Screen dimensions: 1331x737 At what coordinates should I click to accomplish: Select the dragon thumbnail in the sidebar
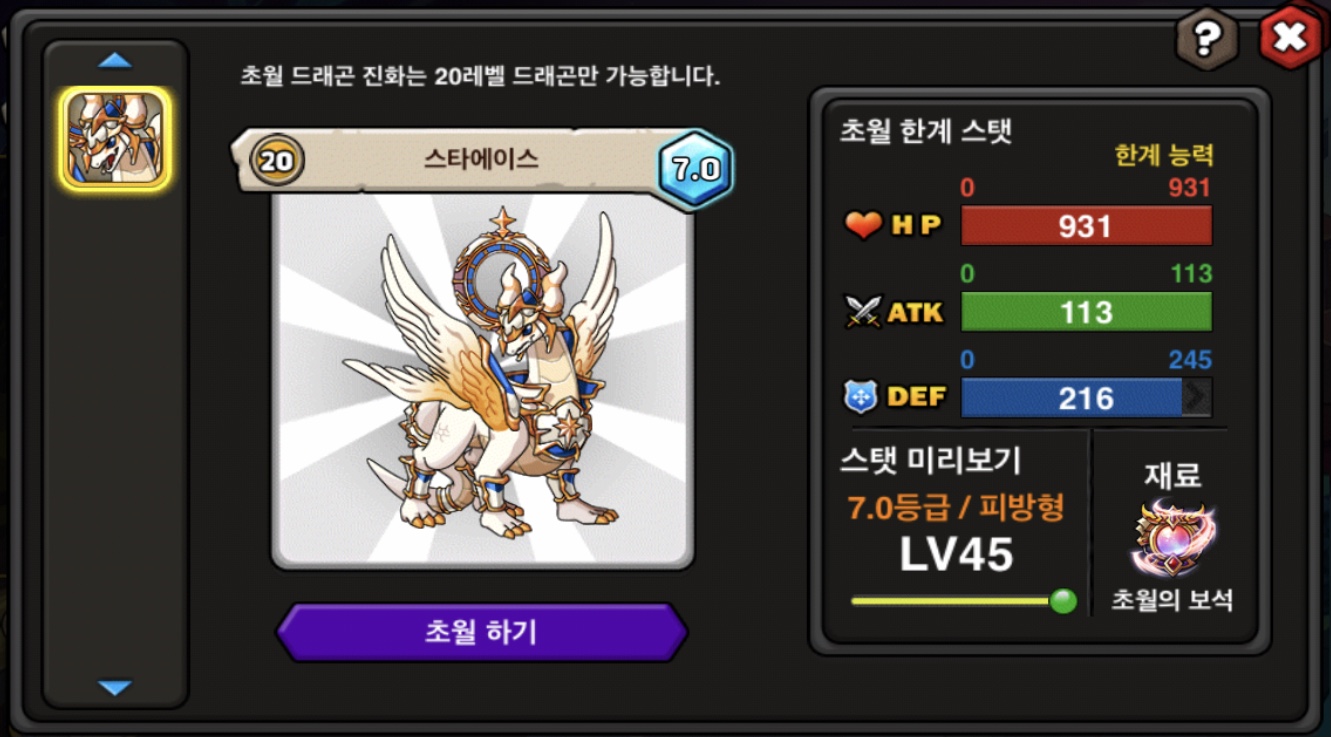115,139
